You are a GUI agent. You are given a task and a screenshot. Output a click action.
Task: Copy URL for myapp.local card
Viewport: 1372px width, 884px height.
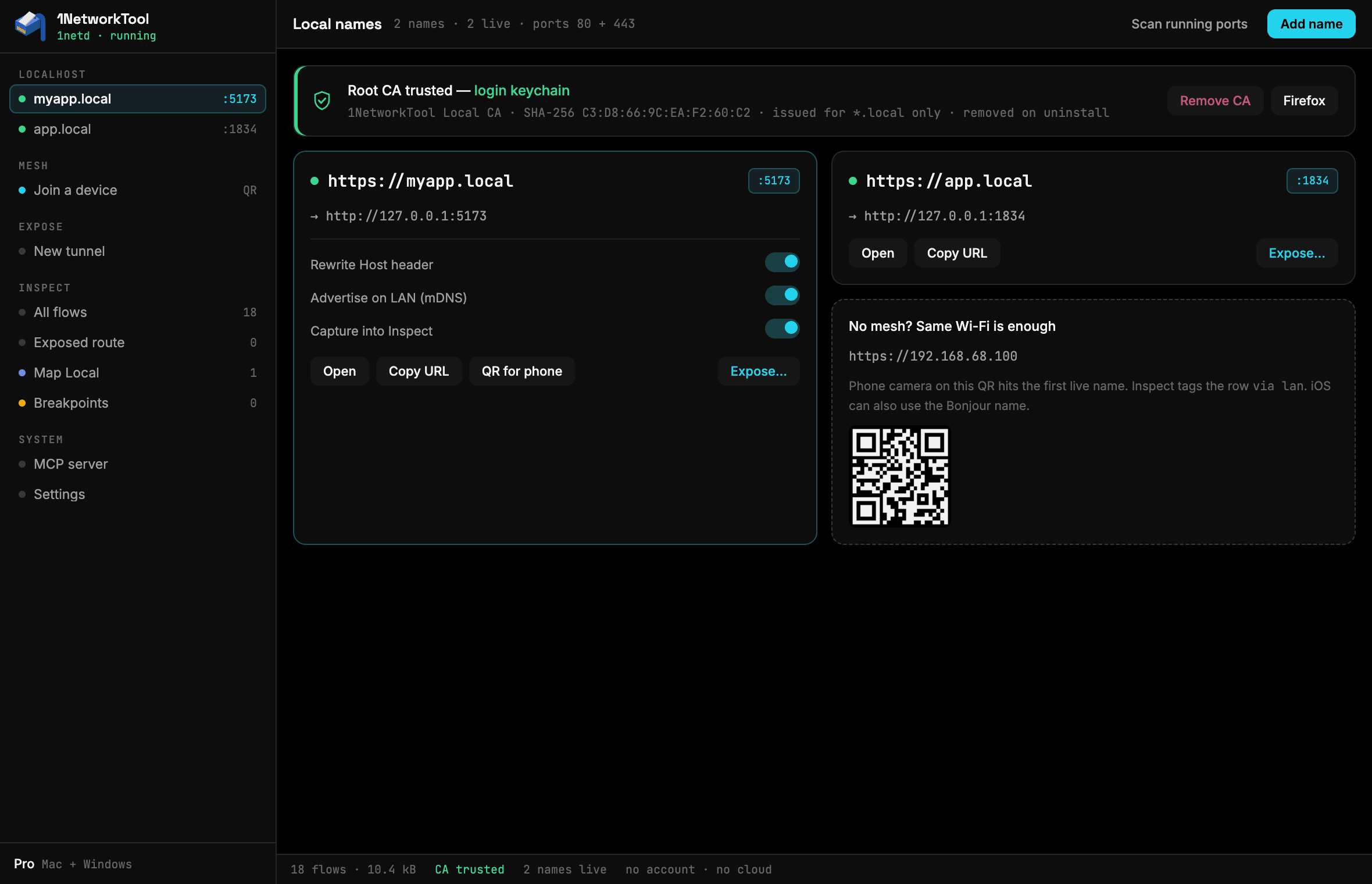419,371
